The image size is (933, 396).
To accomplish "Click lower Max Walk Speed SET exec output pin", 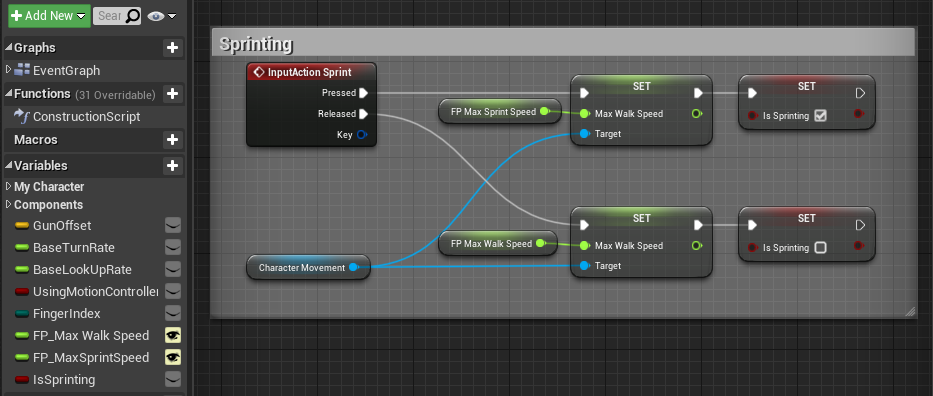I will (x=699, y=225).
